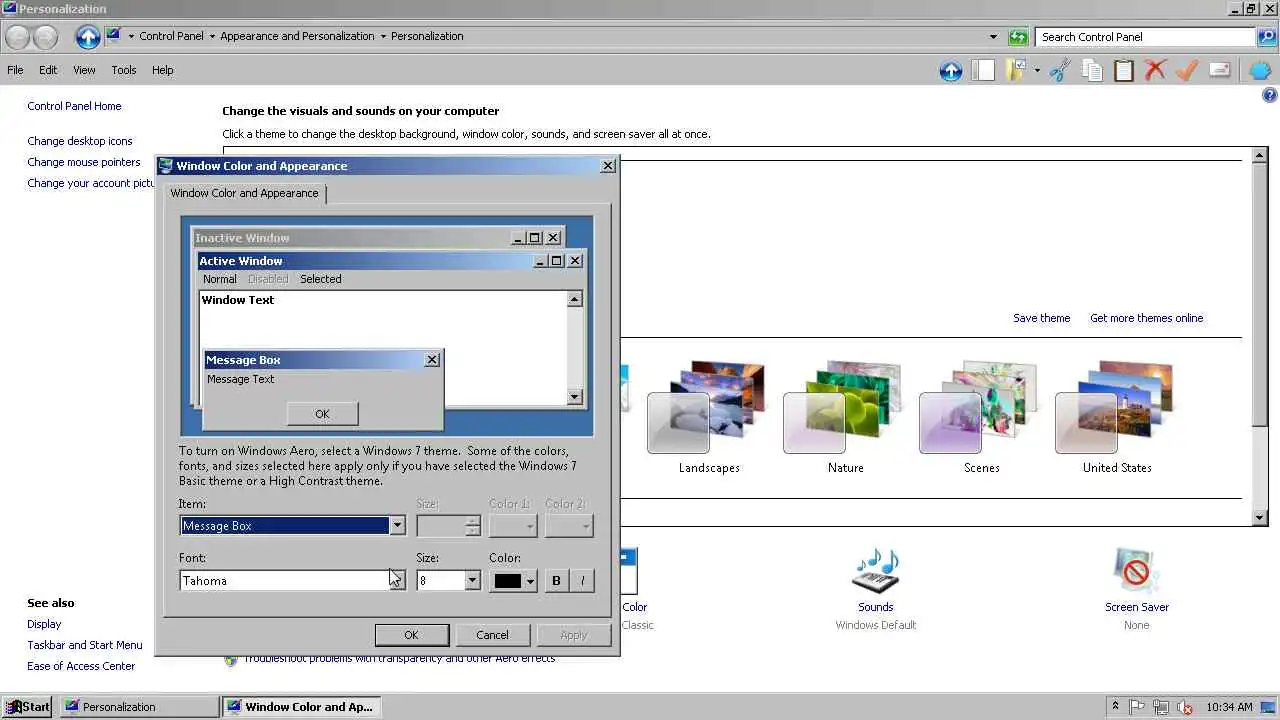
Task: Click Selected menu item in preview
Action: (x=321, y=279)
